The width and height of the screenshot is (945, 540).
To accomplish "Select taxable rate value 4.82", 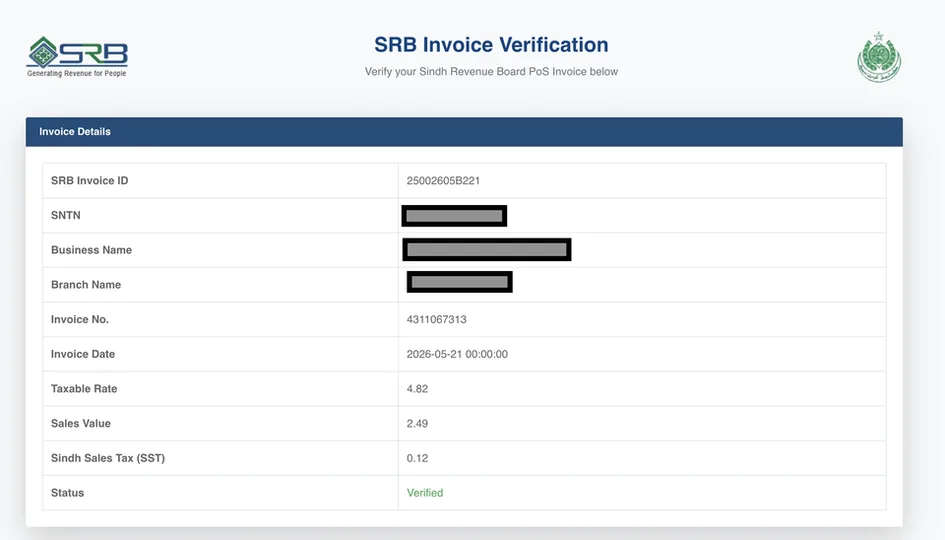I will click(417, 389).
